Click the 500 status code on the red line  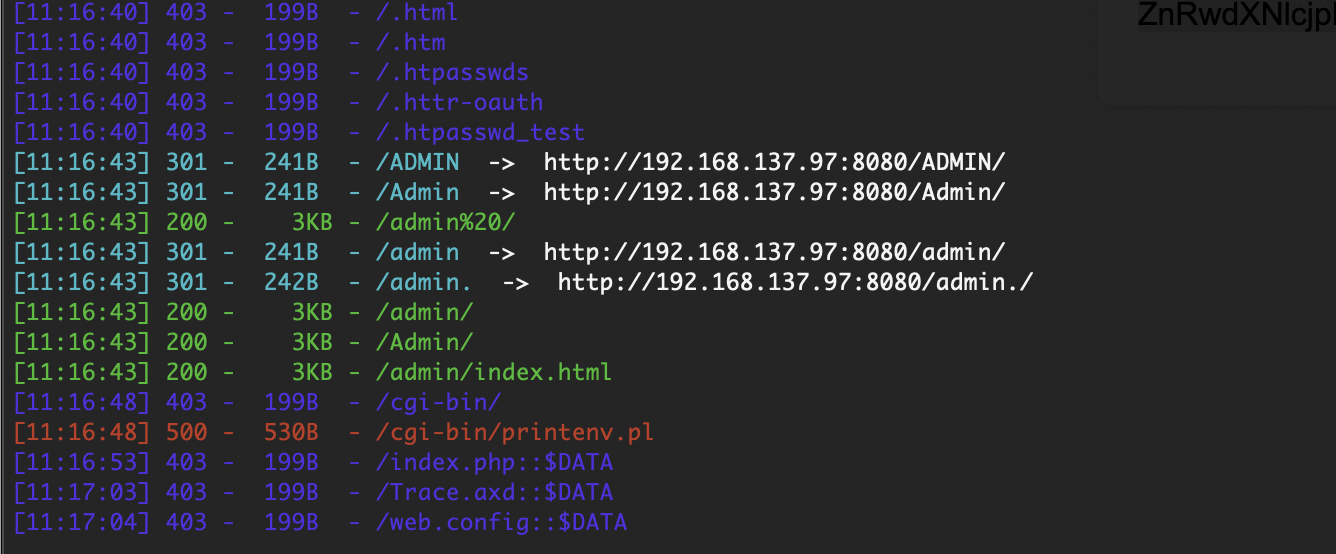point(185,432)
